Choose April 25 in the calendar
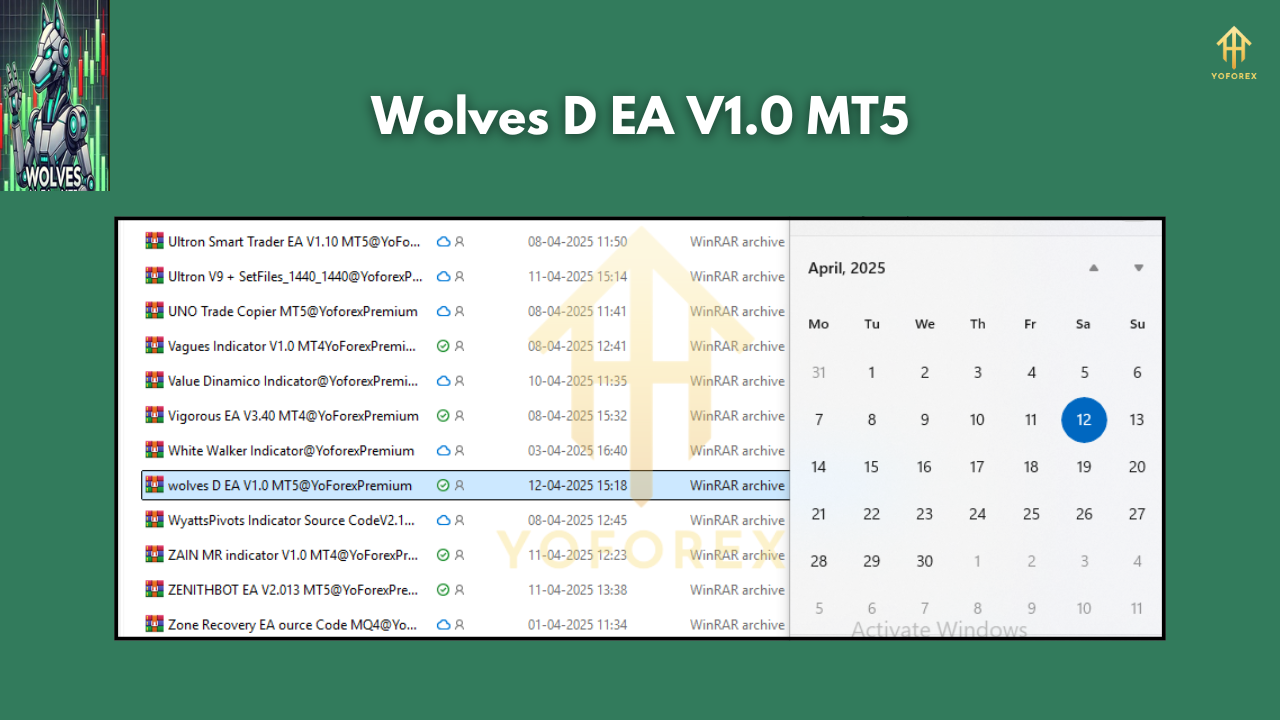The image size is (1280, 720). click(1031, 514)
